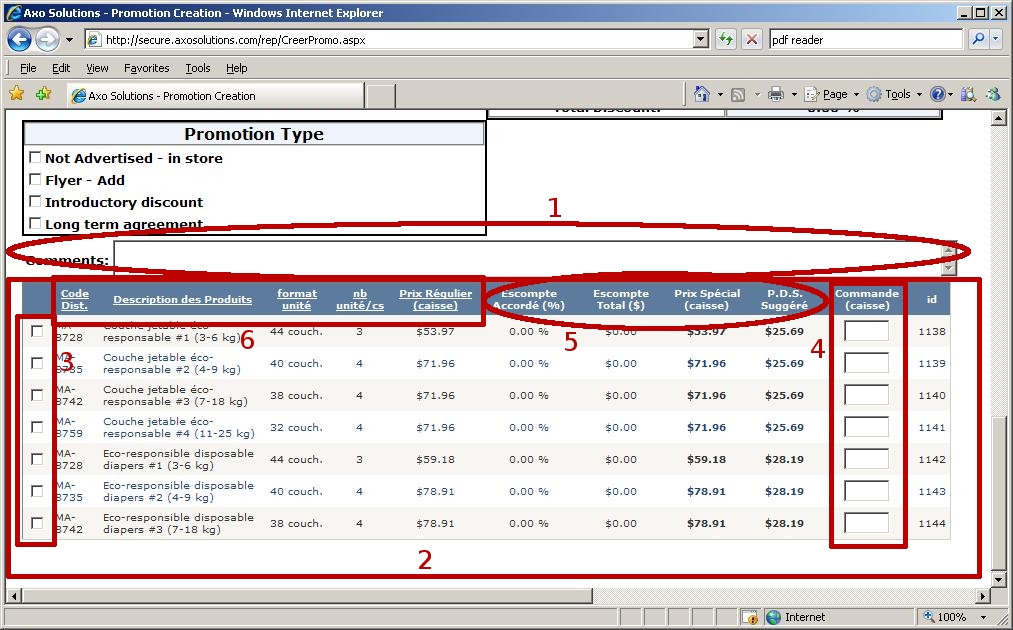Viewport: 1013px width, 630px height.
Task: Click the Research icon in command bar
Action: [968, 94]
